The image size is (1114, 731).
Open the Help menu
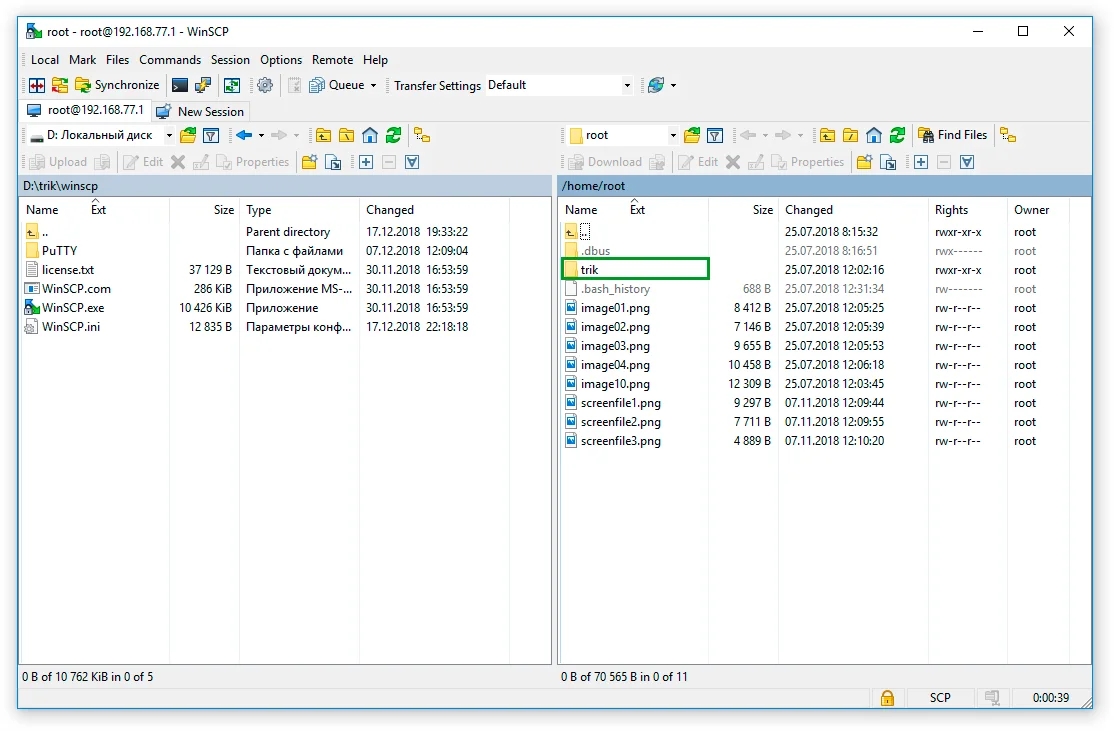(x=375, y=60)
